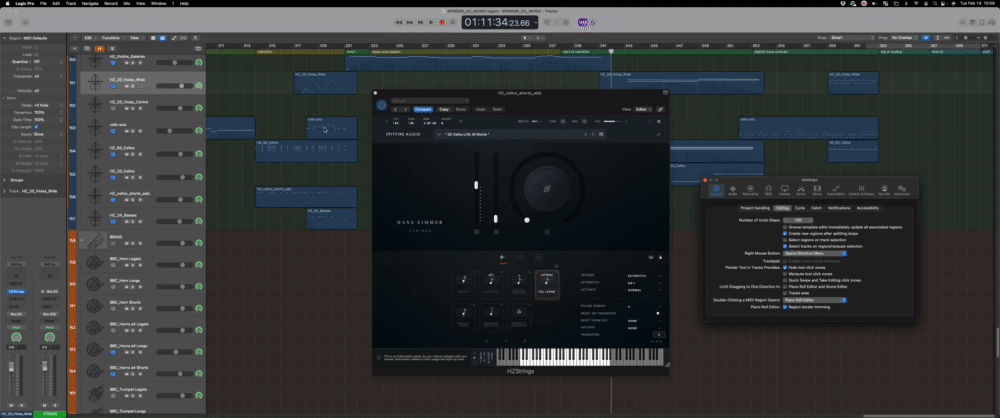Screen dimensions: 1000x418
Task: Click the Rewind transport button
Action: coord(399,22)
